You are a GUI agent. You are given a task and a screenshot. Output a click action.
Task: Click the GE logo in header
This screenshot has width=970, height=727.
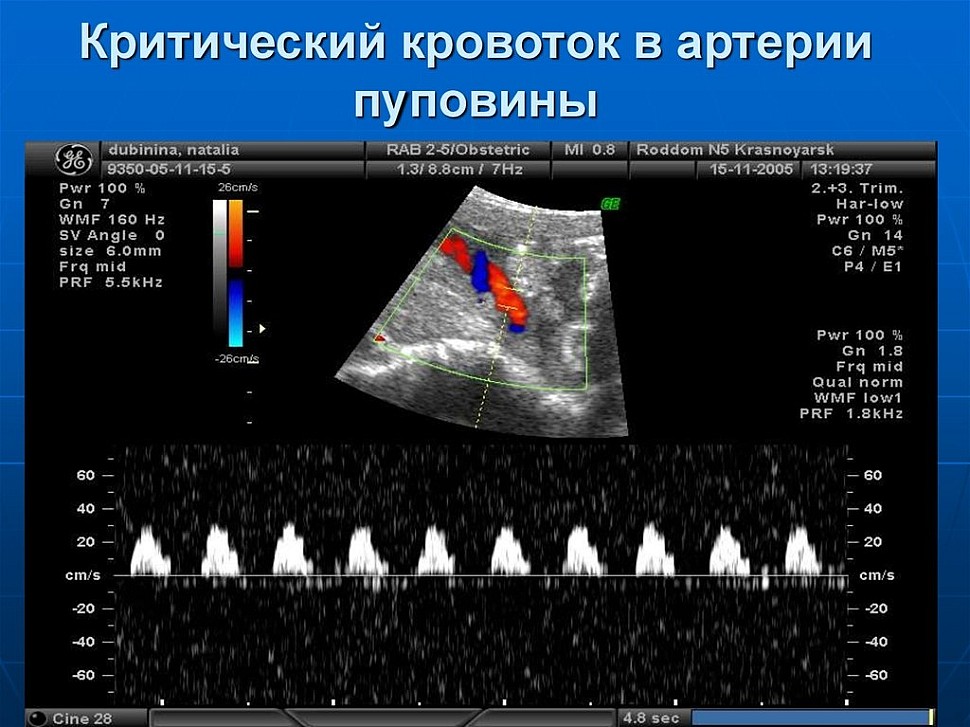72,159
